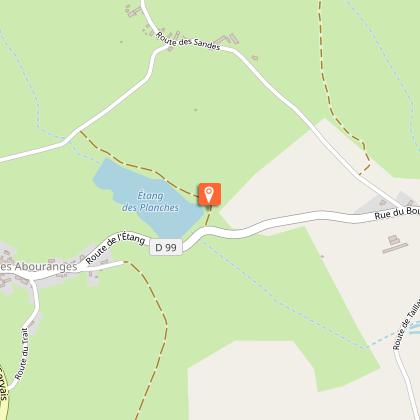Select the farm buildings below Rue du Bourg
The image size is (420, 420).
click(x=395, y=244)
